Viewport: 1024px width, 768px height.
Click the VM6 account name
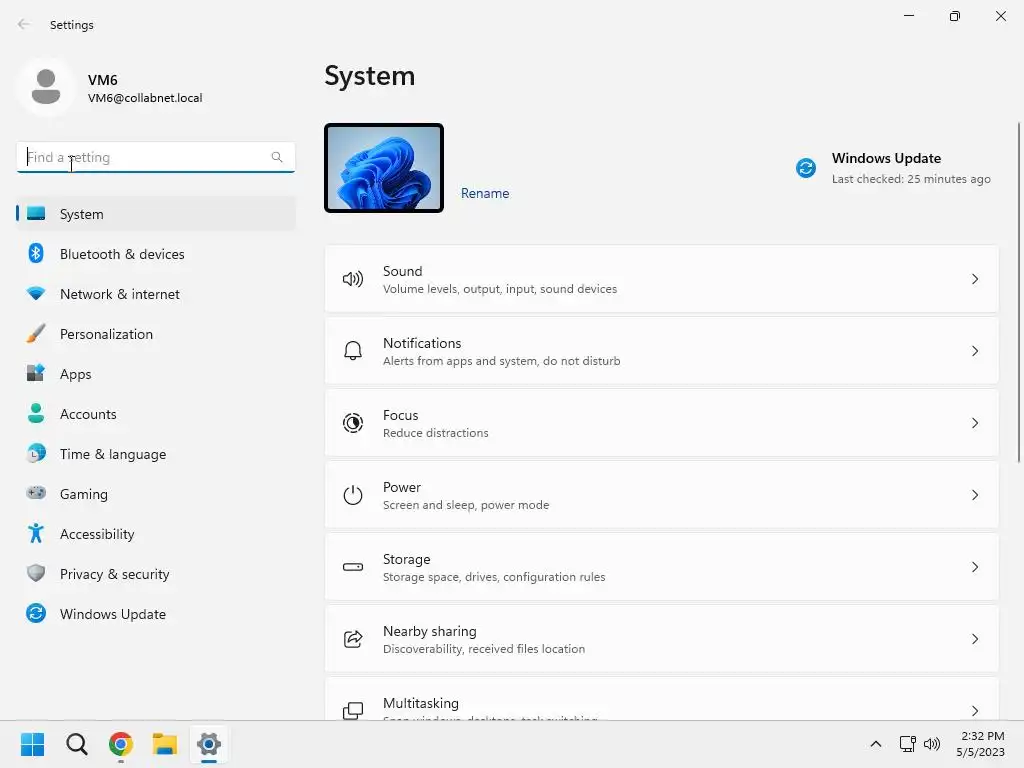103,80
